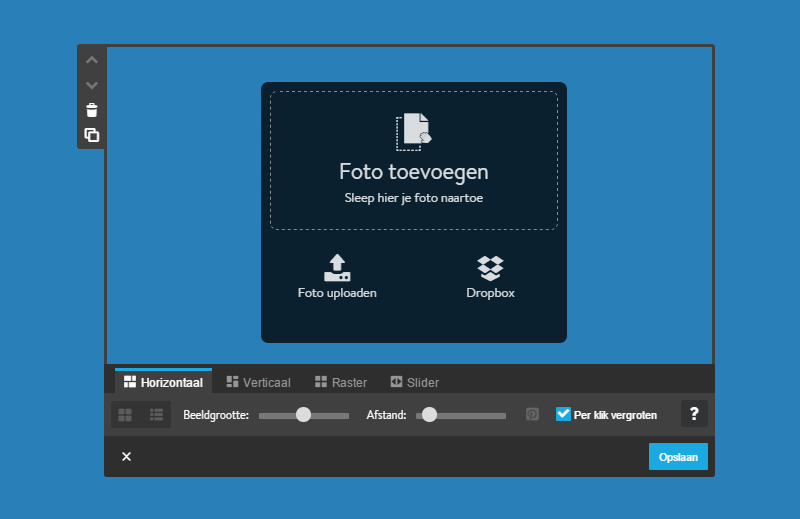Switch to the Verticaal layout tab
Screen dimensions: 800x519
coord(259,382)
